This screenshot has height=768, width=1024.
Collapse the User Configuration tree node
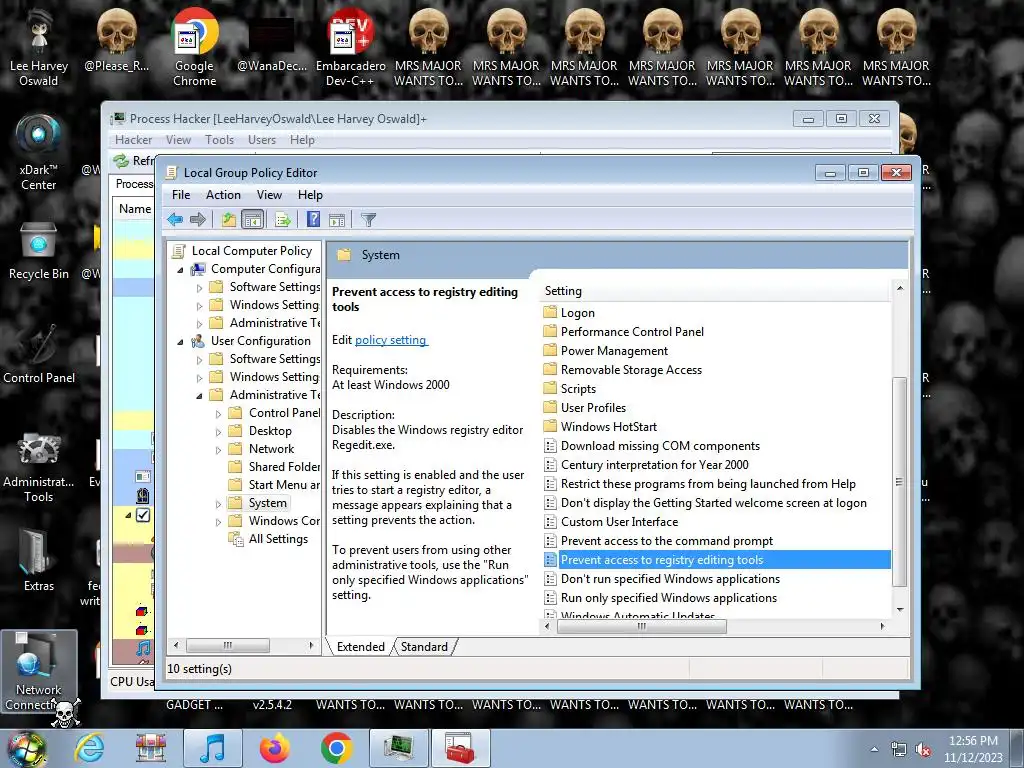tap(180, 342)
